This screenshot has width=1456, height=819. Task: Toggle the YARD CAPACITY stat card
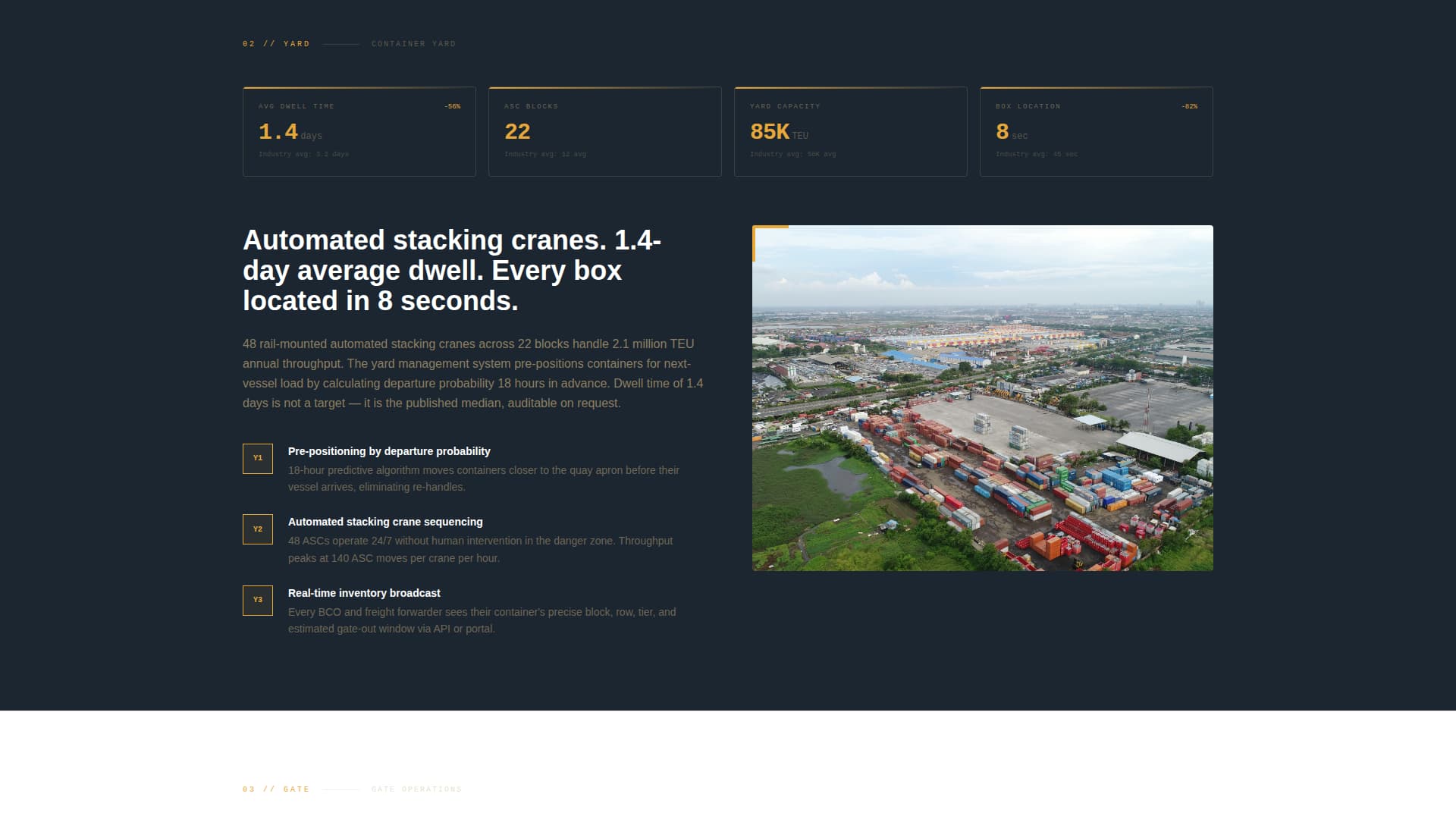pyautogui.click(x=850, y=130)
